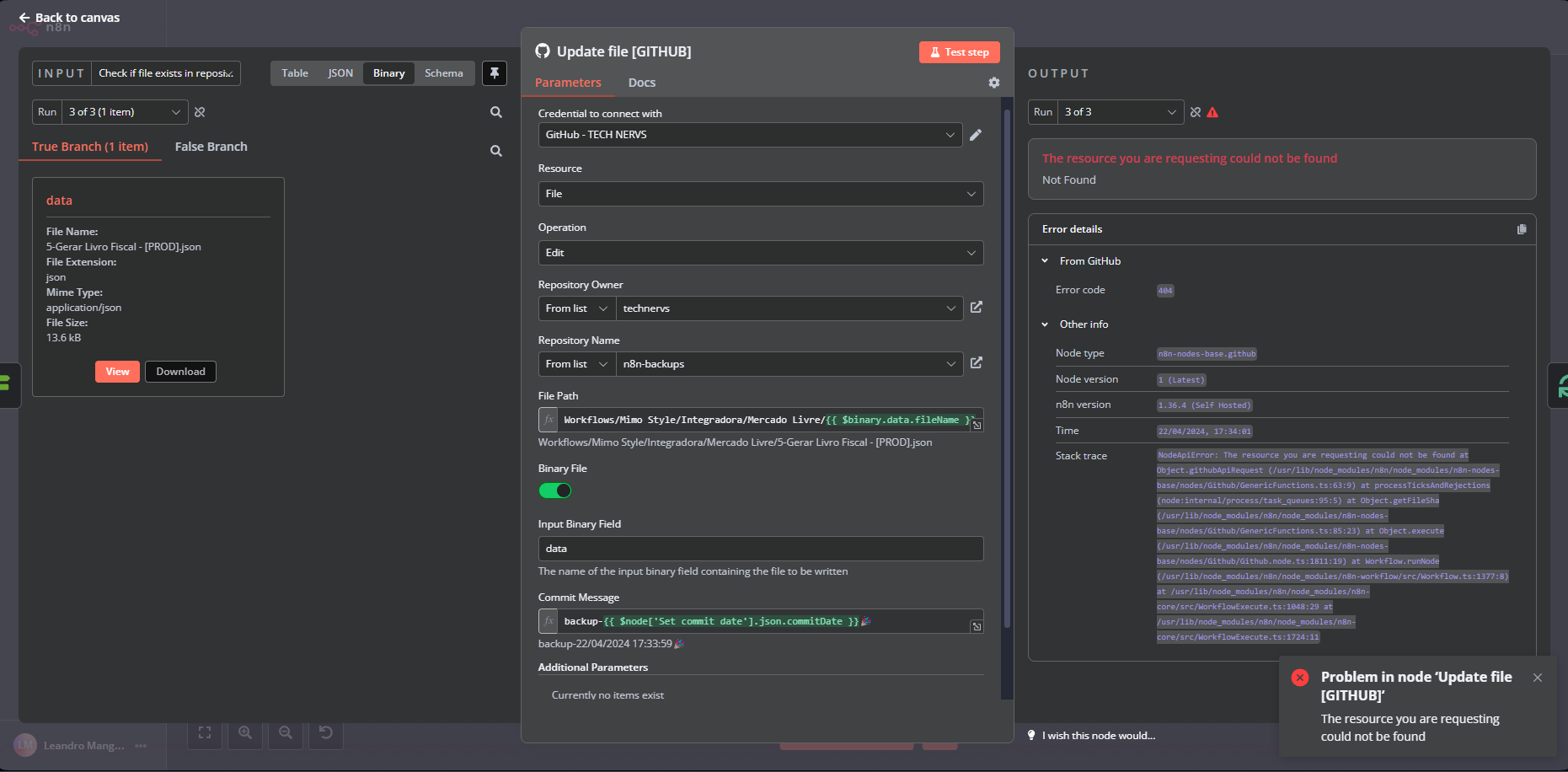
Task: Edit GitHub credential with pencil icon
Action: tap(976, 135)
